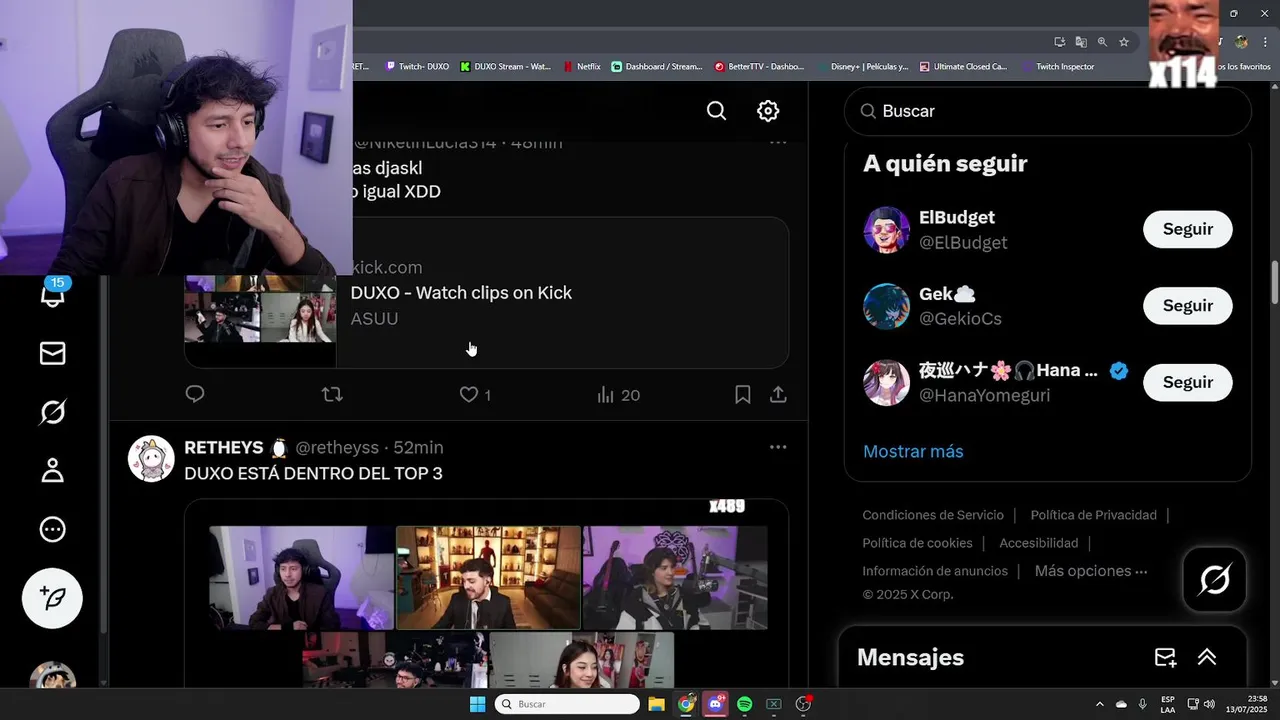Open OBS Studio from taskbar
The image size is (1280, 720).
click(802, 704)
